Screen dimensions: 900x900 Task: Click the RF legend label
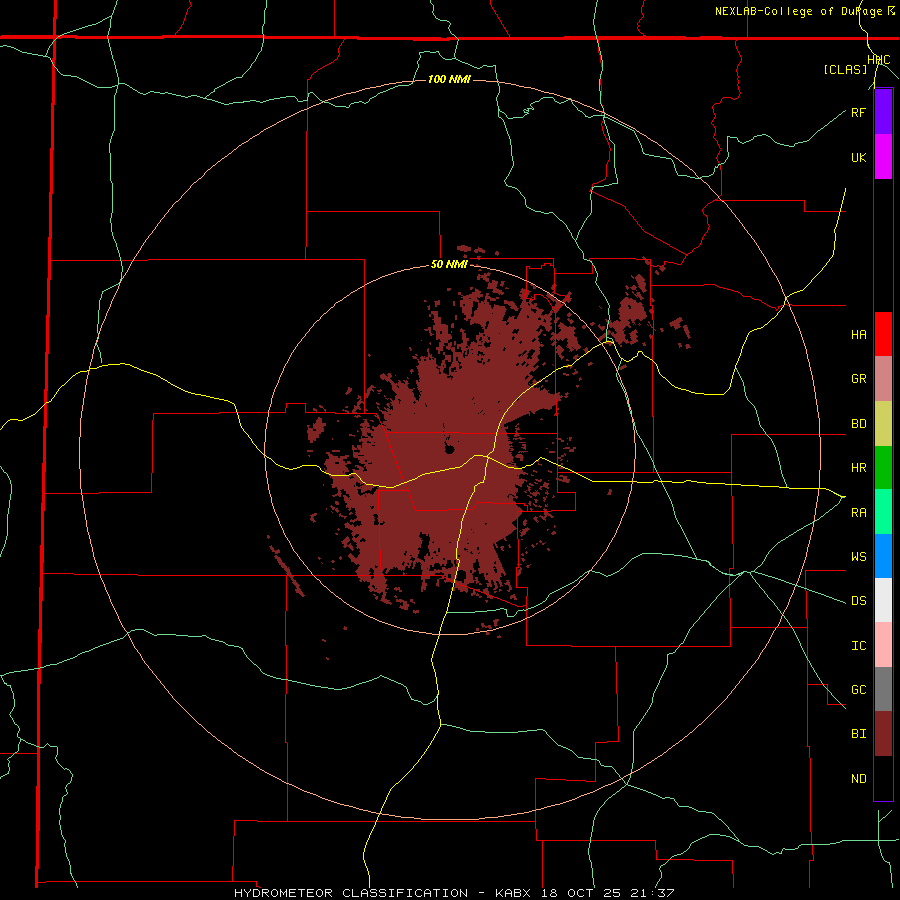(858, 112)
